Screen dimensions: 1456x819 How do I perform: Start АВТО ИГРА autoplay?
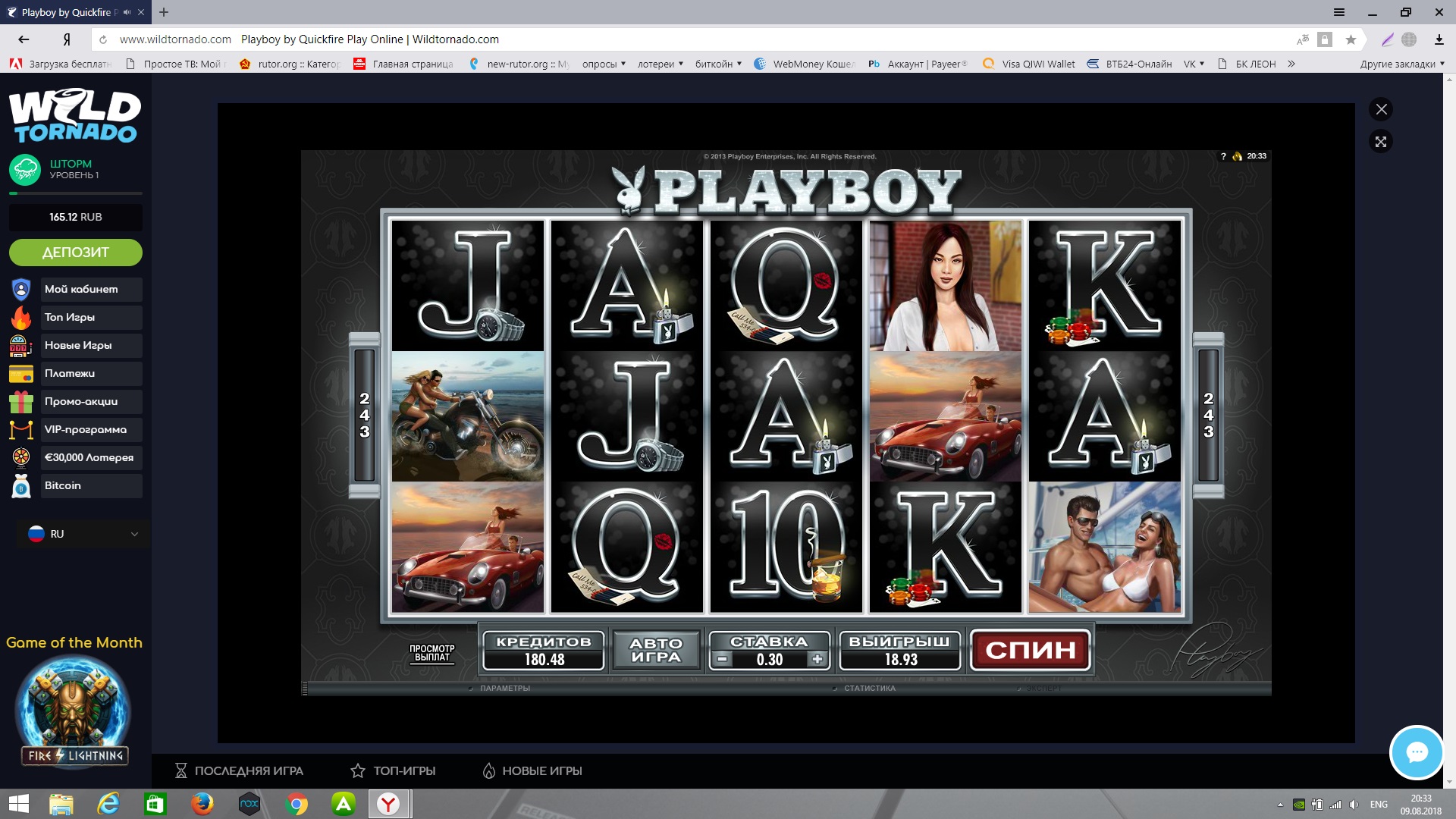pyautogui.click(x=656, y=651)
